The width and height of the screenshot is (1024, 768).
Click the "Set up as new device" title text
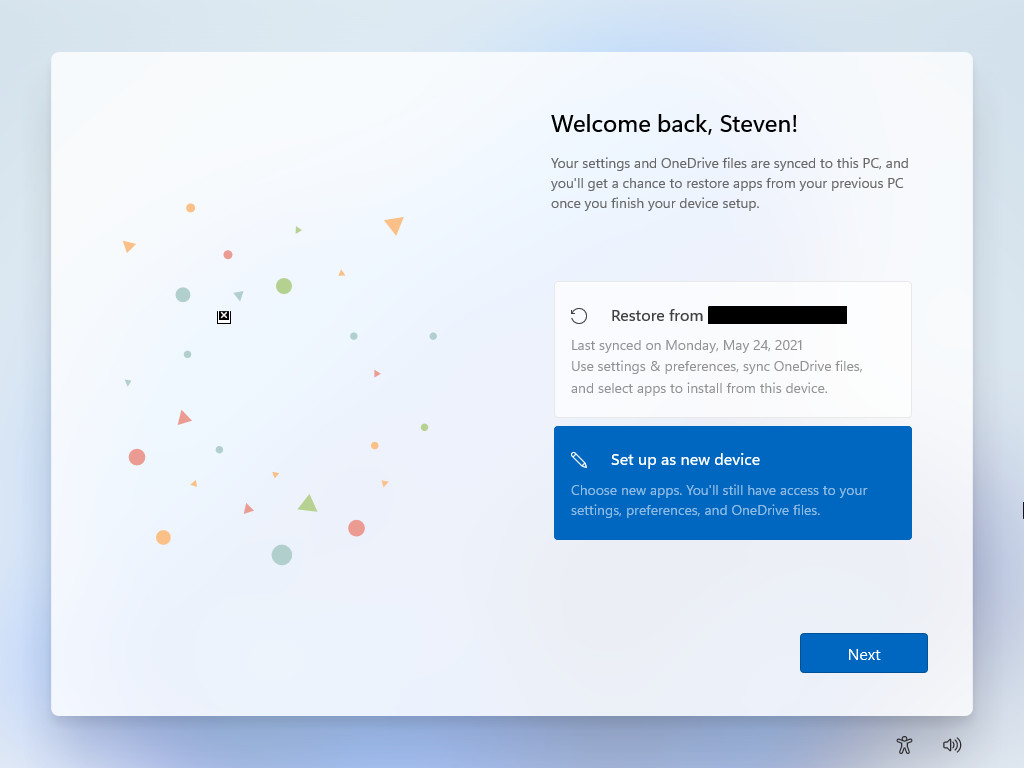[685, 460]
